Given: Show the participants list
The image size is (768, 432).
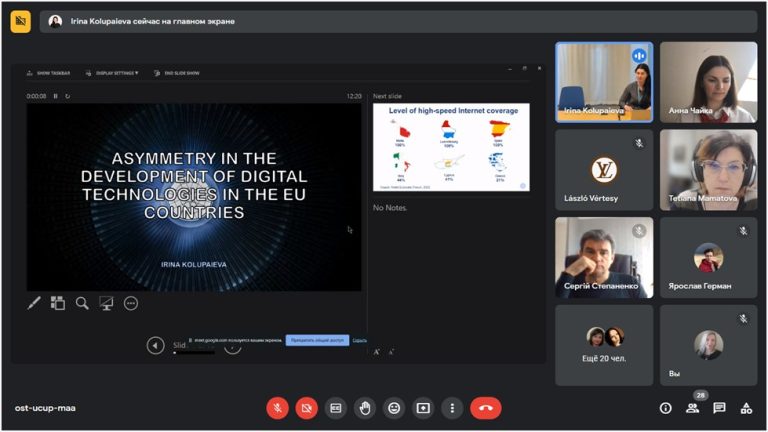Looking at the screenshot, I should pyautogui.click(x=693, y=408).
